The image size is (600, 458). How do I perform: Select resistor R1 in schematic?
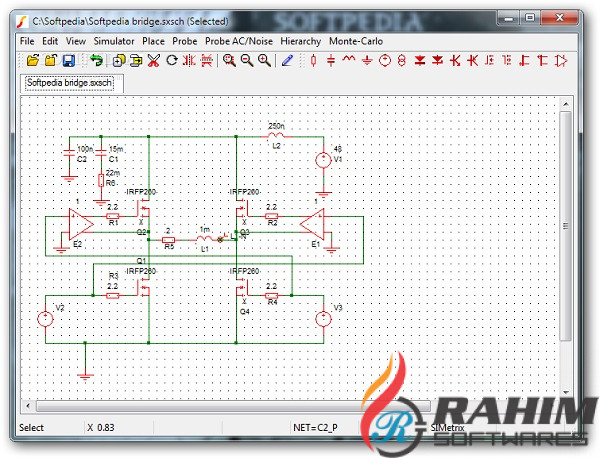tap(112, 216)
